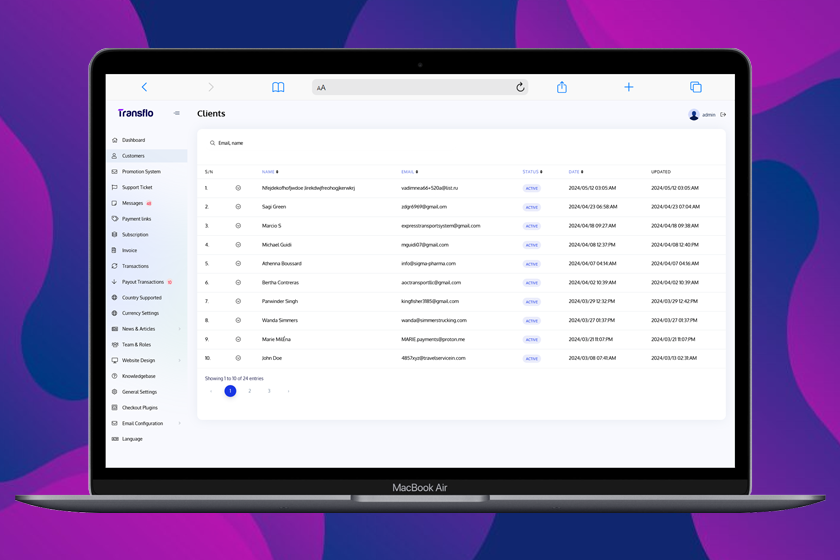Click Active status badge for John Doe
This screenshot has height=560, width=840.
pos(532,358)
